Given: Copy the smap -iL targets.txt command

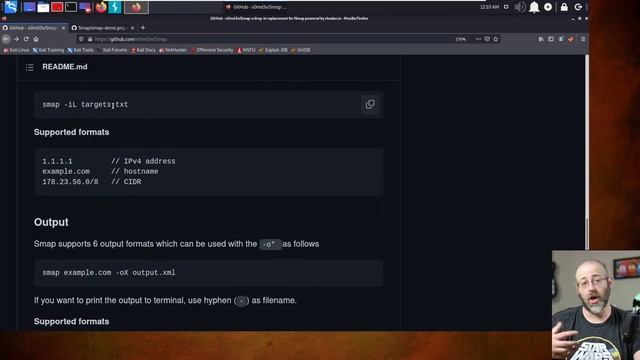Looking at the screenshot, I should (370, 104).
